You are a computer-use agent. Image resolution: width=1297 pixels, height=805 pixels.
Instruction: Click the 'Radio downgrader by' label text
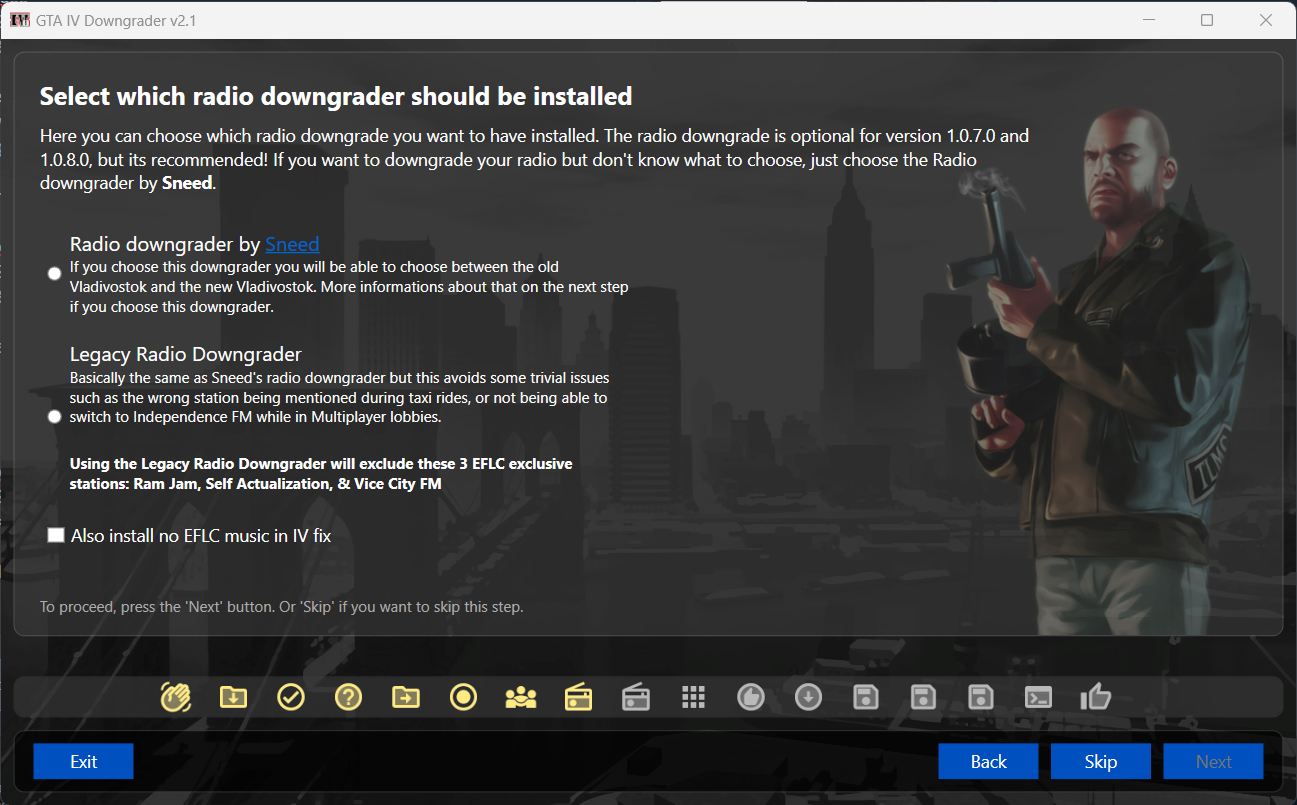[165, 244]
